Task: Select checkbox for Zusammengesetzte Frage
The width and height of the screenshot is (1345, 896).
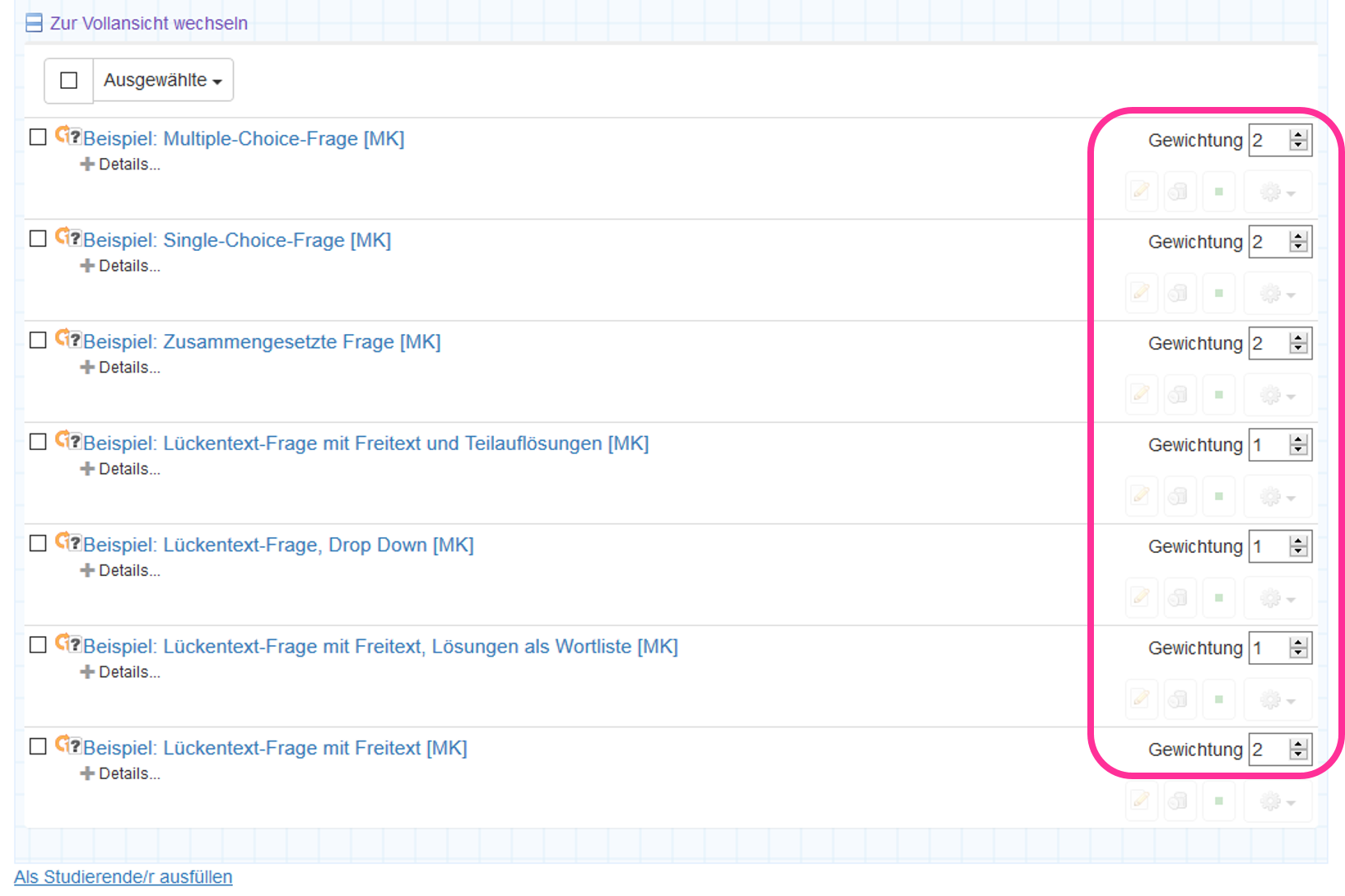Action: pyautogui.click(x=38, y=340)
